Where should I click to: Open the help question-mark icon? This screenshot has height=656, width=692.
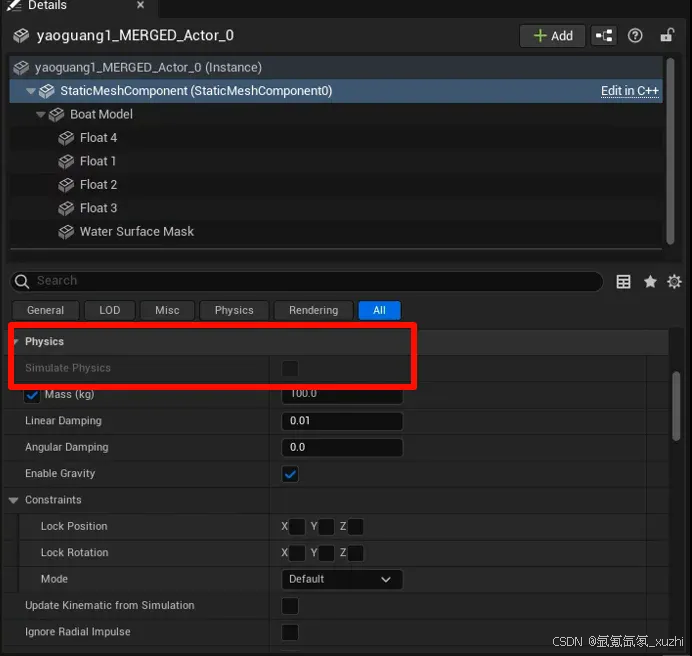[635, 36]
